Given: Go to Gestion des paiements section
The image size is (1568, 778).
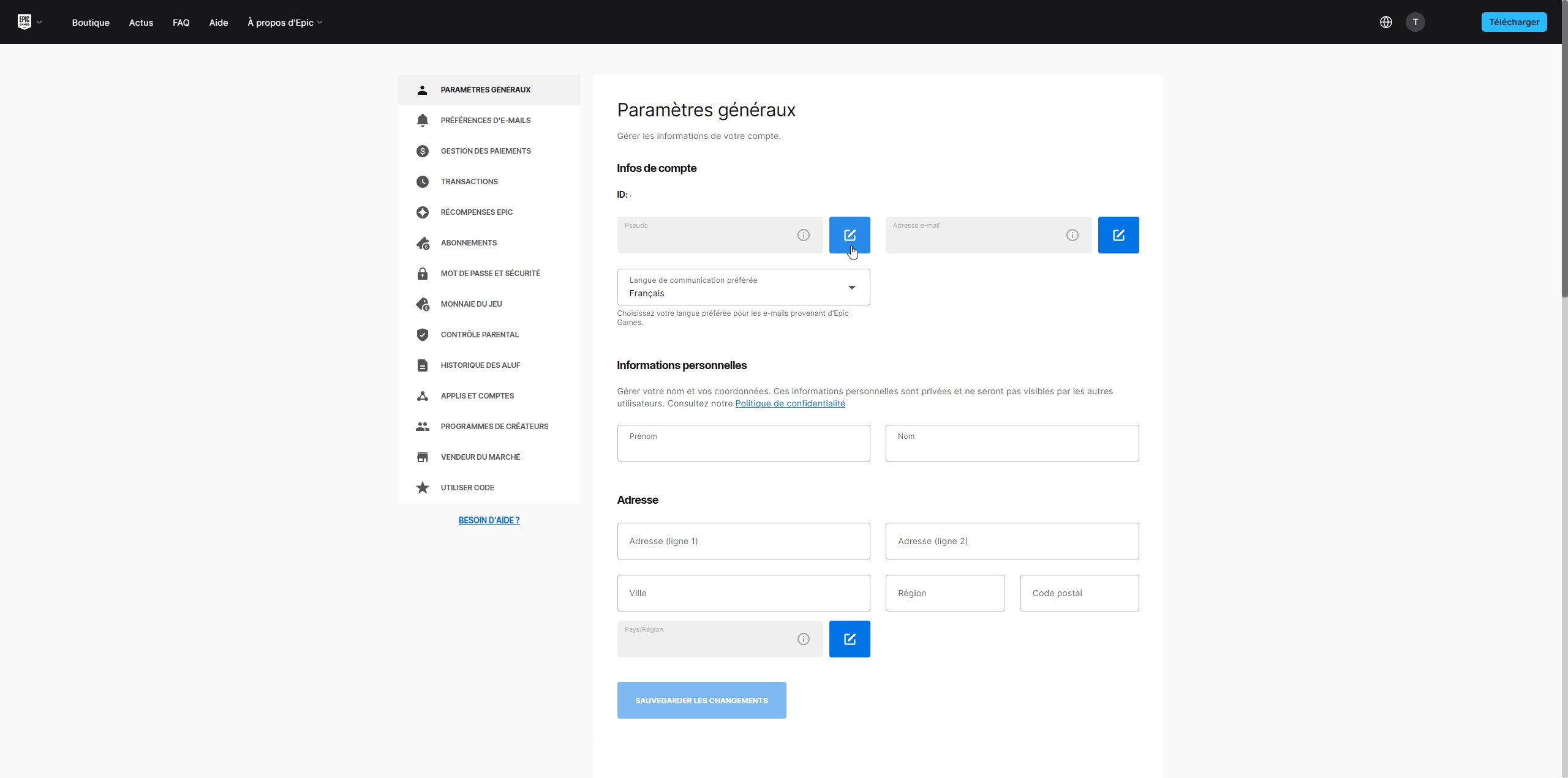Looking at the screenshot, I should (x=485, y=151).
